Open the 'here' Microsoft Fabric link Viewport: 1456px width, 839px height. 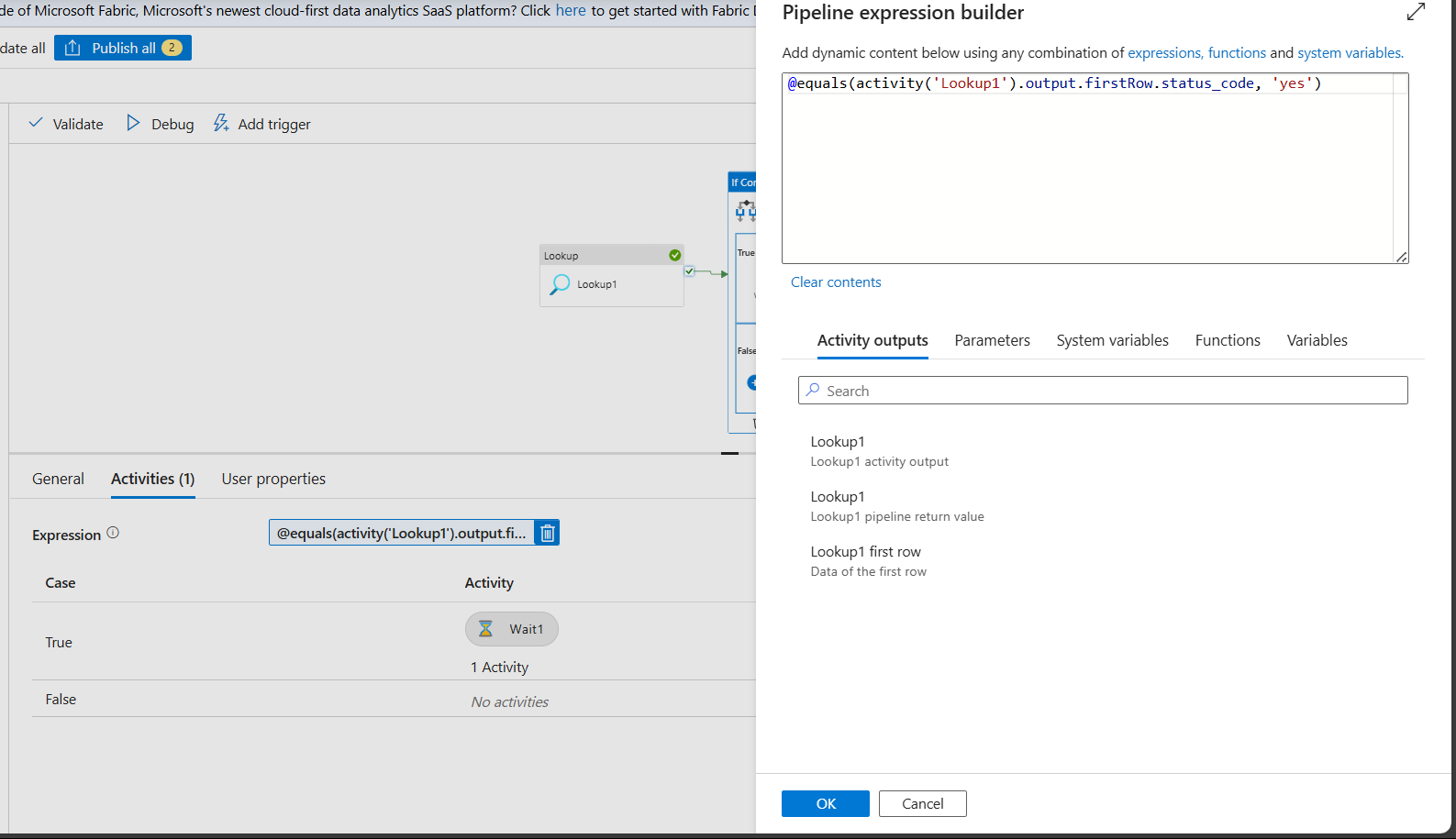(571, 10)
